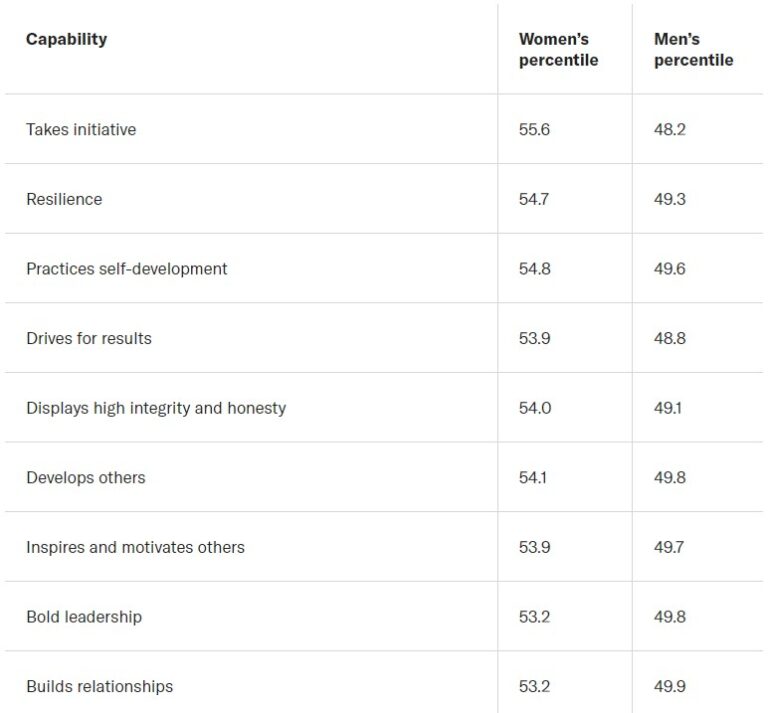Click the Develops others row label
This screenshot has height=713, width=768.
(86, 477)
